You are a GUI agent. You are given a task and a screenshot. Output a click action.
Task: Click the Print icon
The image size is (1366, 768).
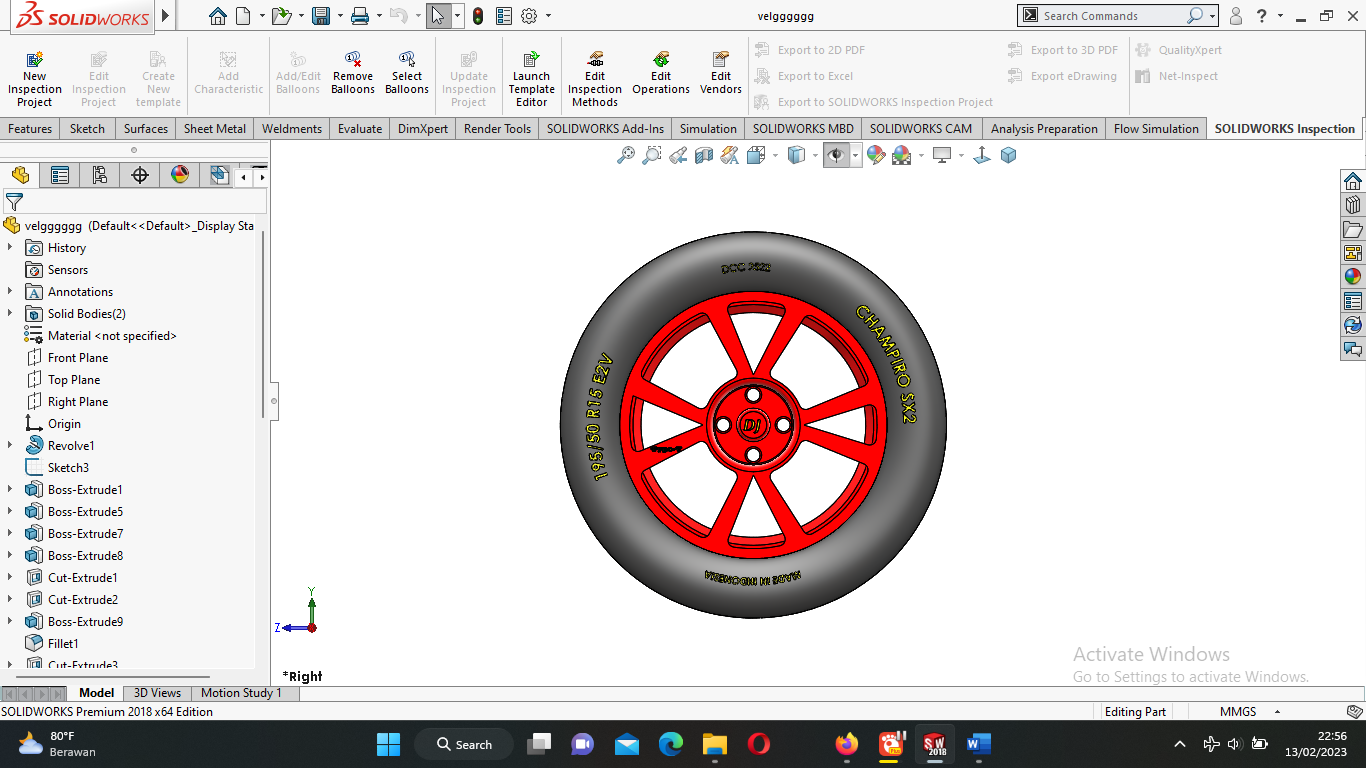[x=360, y=16]
